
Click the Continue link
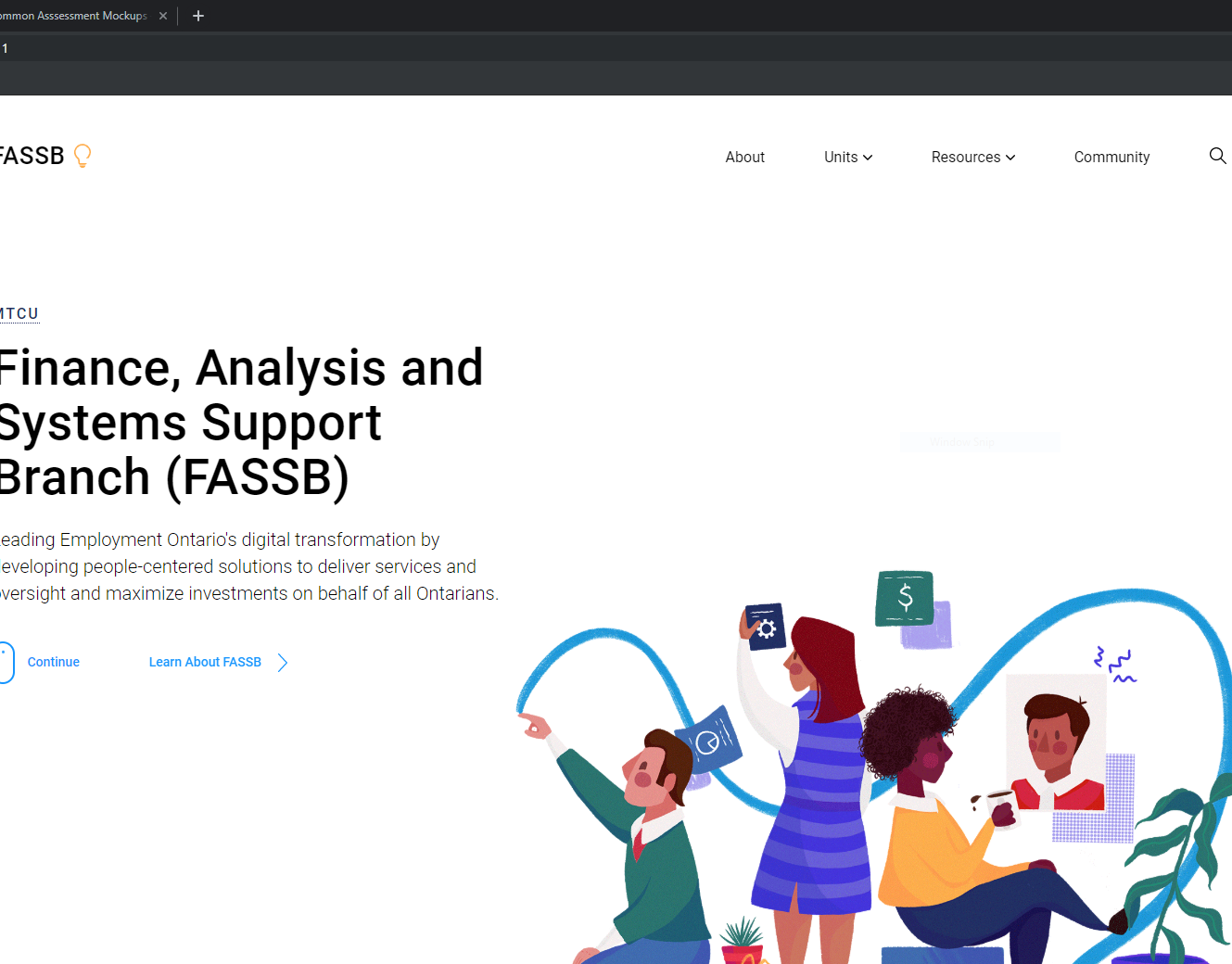[x=54, y=662]
